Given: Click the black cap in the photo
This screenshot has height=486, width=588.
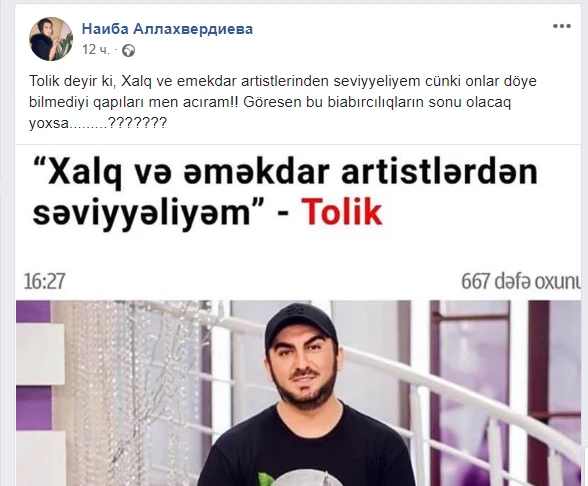Looking at the screenshot, I should click(301, 325).
